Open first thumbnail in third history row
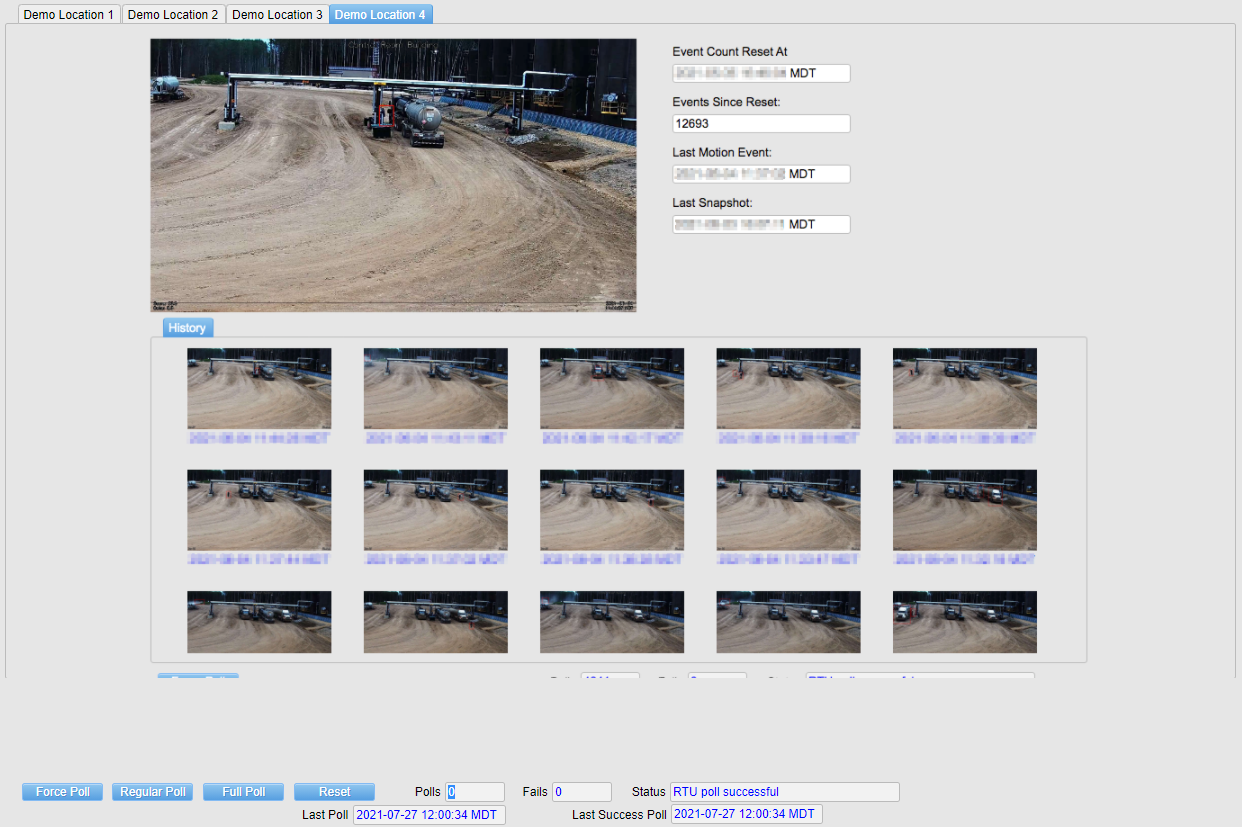This screenshot has height=827, width=1242. click(x=259, y=622)
